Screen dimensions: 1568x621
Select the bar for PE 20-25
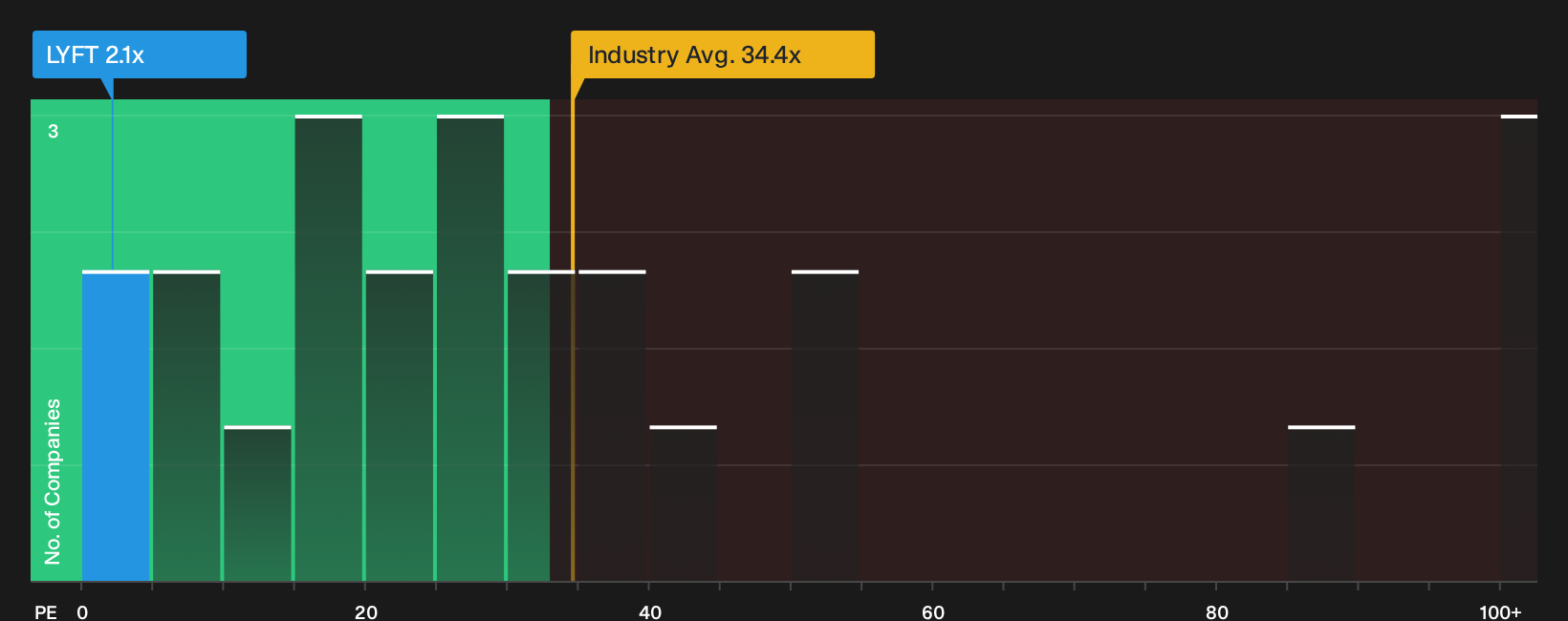[400, 426]
